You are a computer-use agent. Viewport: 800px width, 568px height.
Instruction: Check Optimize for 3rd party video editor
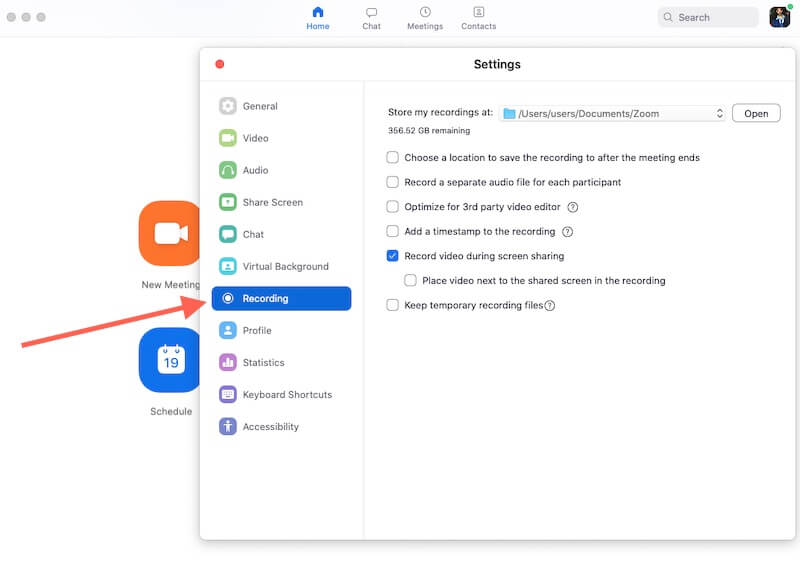[x=392, y=207]
